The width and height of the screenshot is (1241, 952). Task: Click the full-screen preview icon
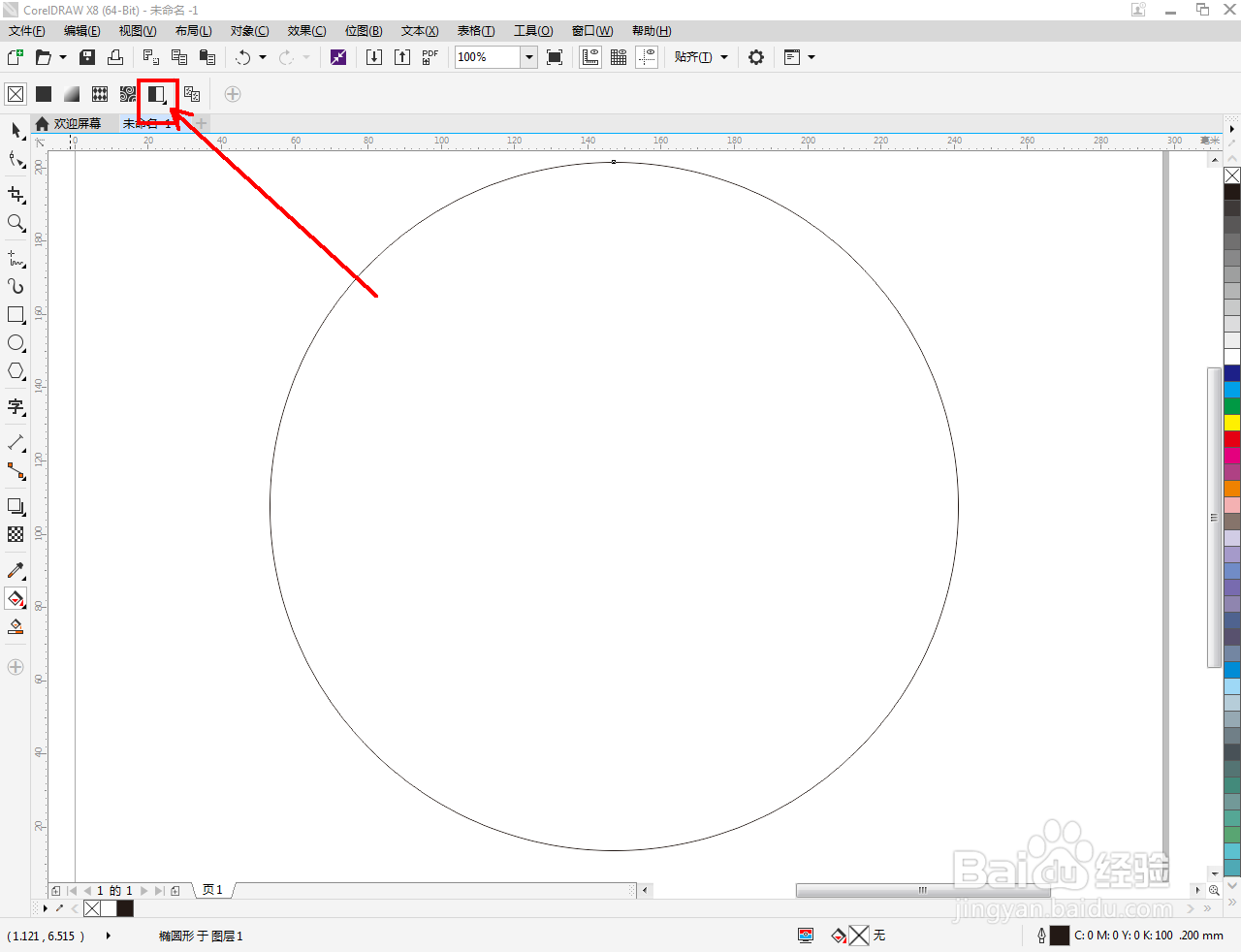555,57
